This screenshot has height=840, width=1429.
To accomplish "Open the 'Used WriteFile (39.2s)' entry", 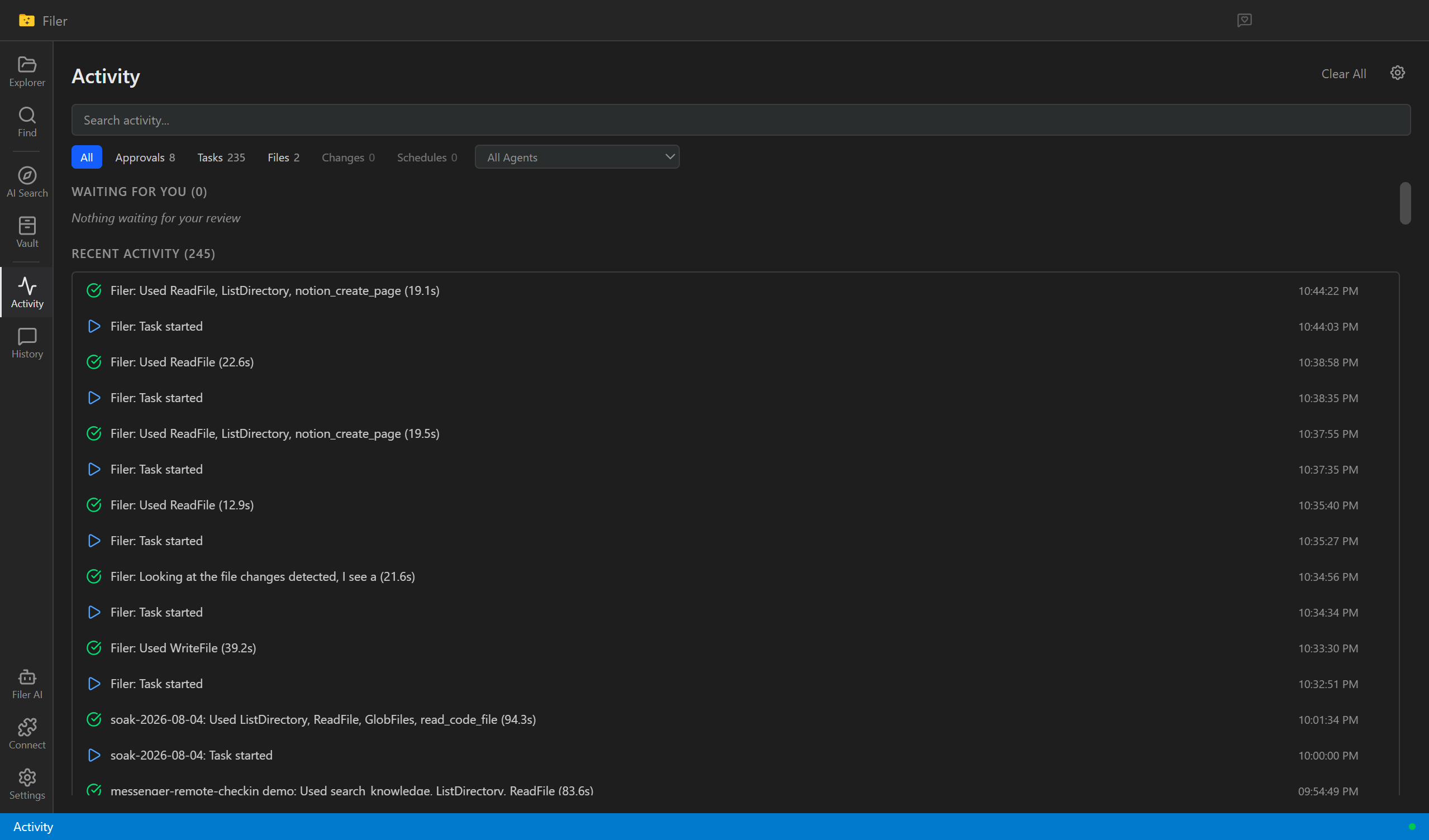I will [736, 648].
